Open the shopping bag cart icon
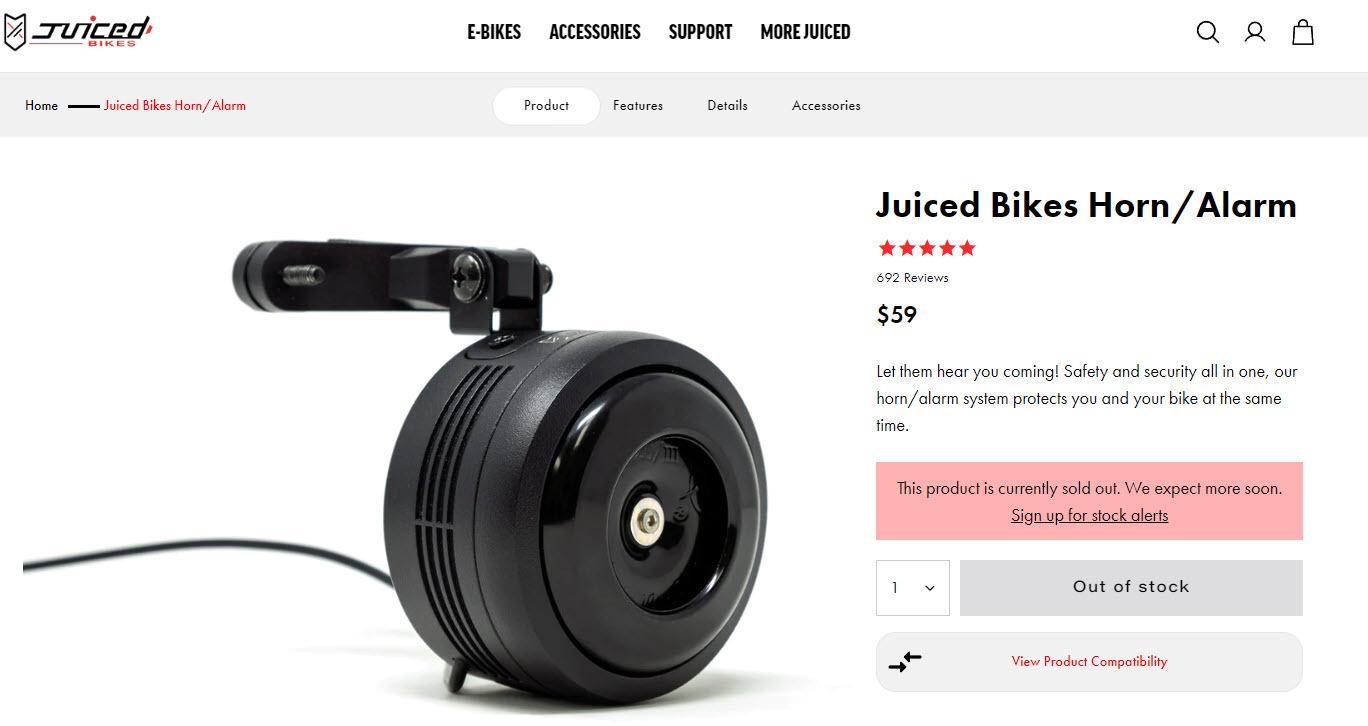The height and width of the screenshot is (726, 1368). 1303,32
